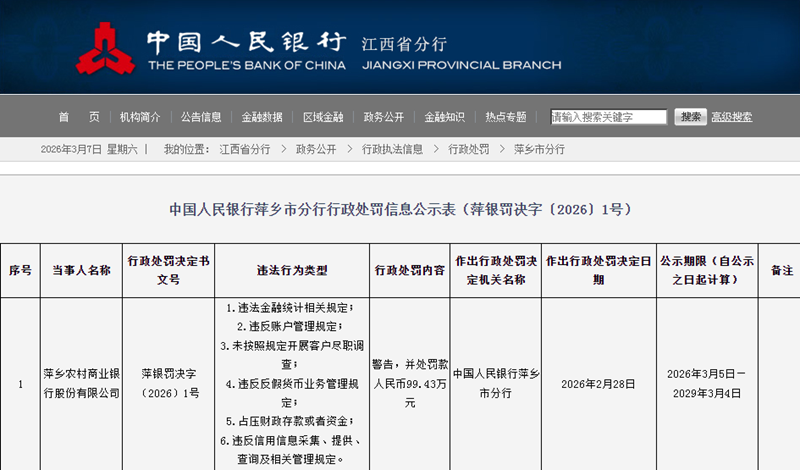Open the 区域金融 menu item
Viewport: 800px width, 470px height.
click(x=323, y=117)
